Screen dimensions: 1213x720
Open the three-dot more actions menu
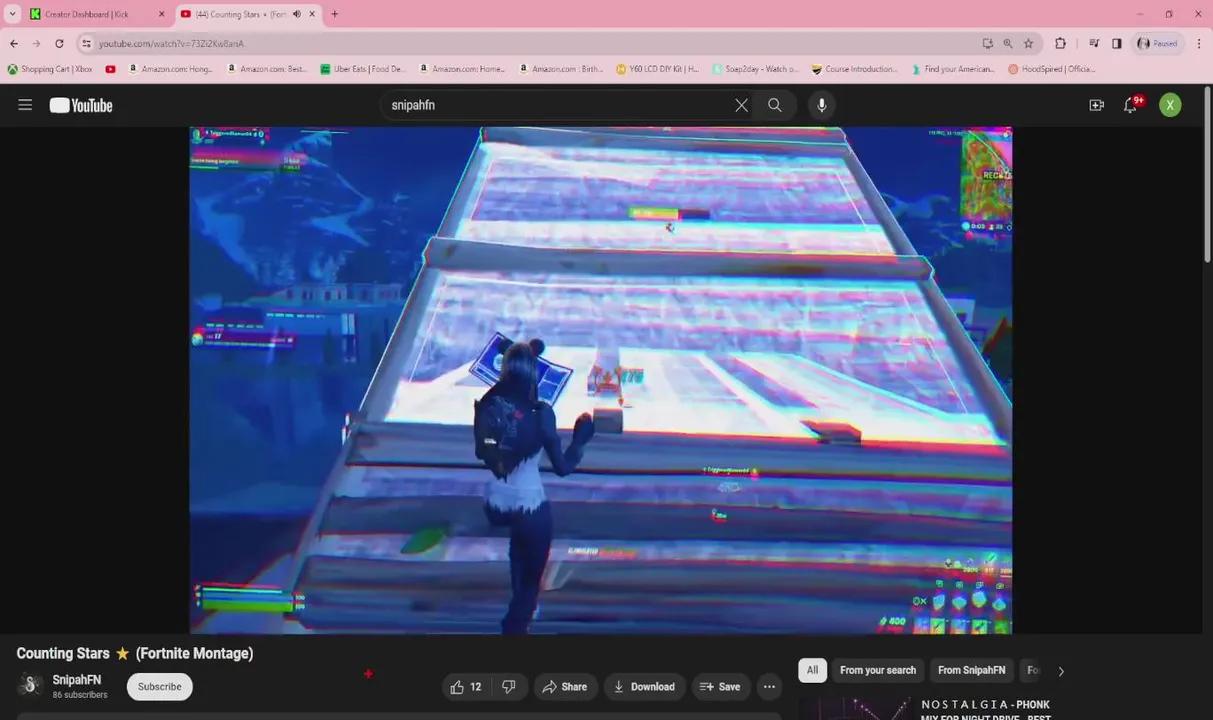(x=769, y=687)
